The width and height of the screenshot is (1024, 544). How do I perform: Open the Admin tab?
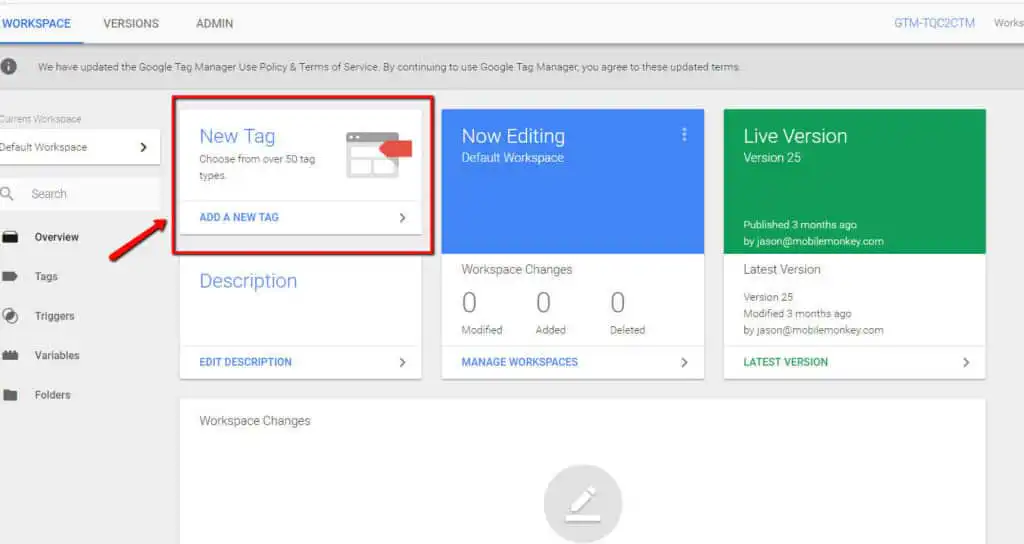click(214, 24)
